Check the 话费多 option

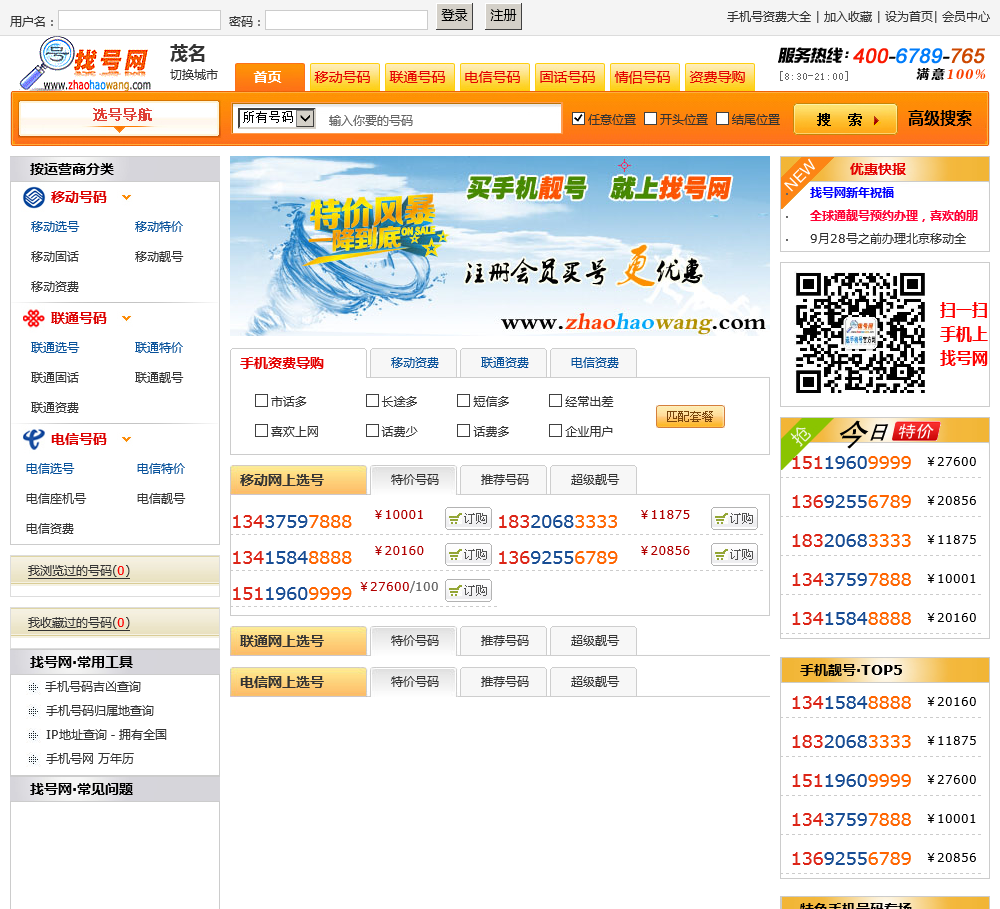(464, 431)
